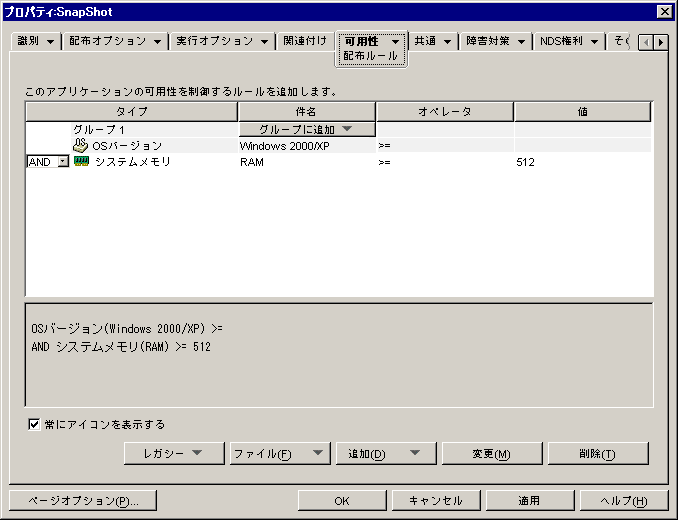Open the ファイル(F) dropdown button
This screenshot has height=520, width=678.
pos(278,454)
